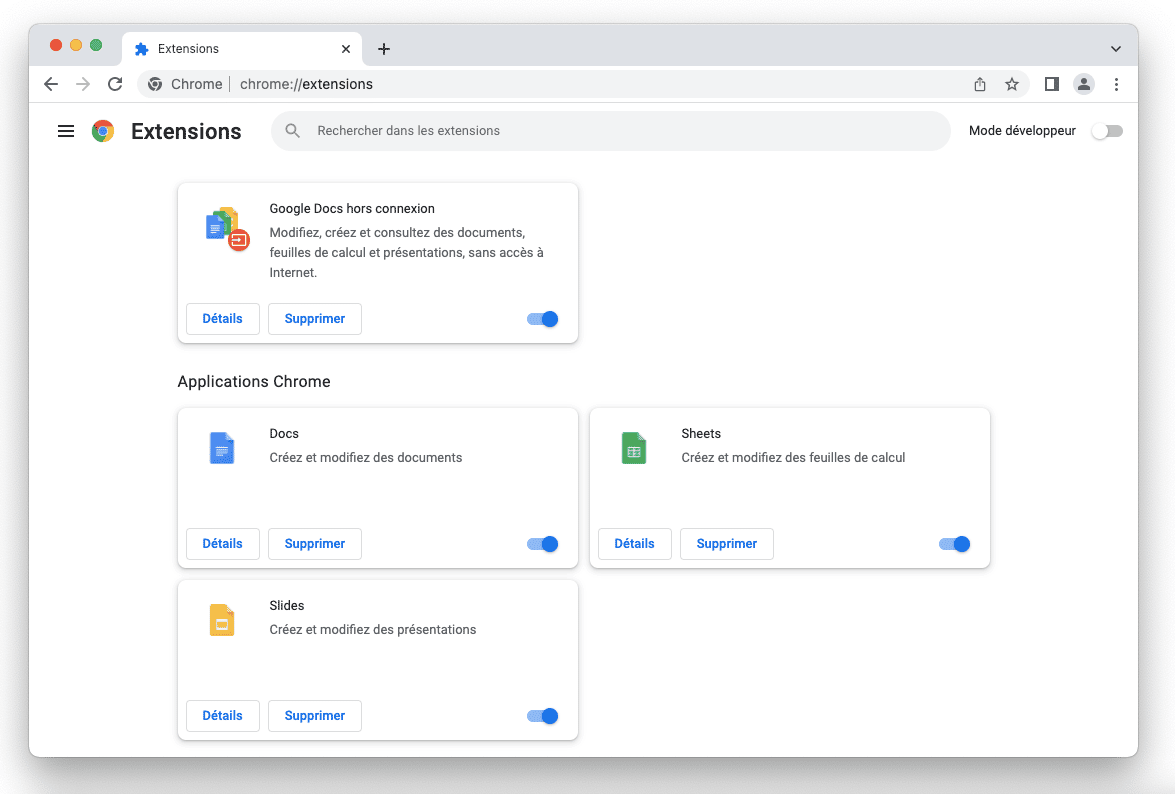Toggle the browser side panel icon
This screenshot has width=1175, height=794.
[1052, 84]
